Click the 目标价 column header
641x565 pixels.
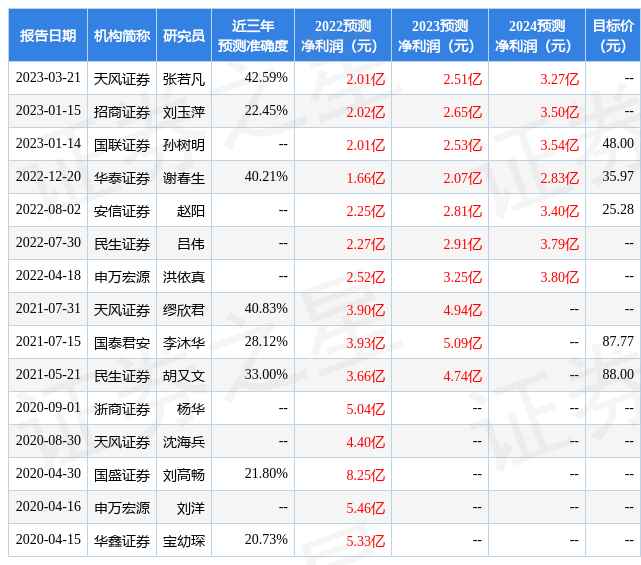[612, 35]
